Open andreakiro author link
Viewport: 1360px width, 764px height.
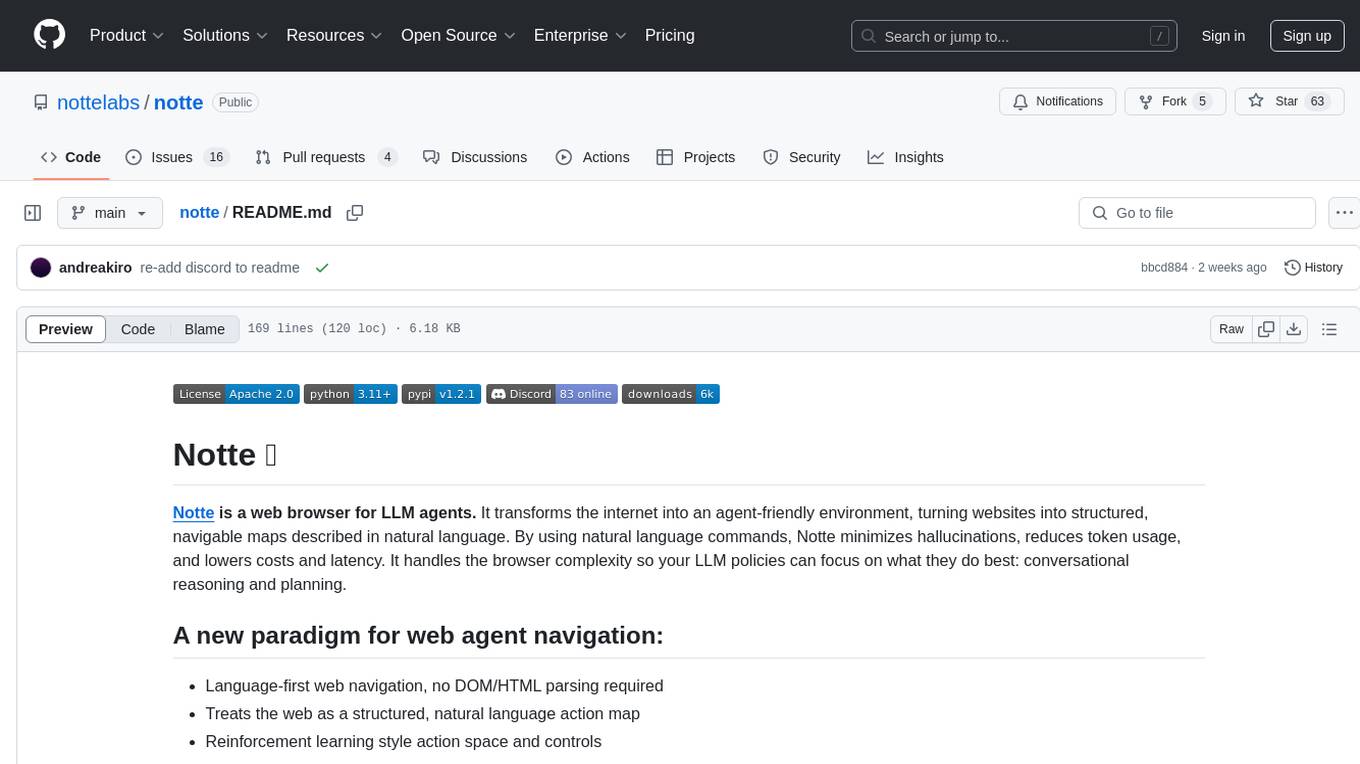(x=95, y=268)
